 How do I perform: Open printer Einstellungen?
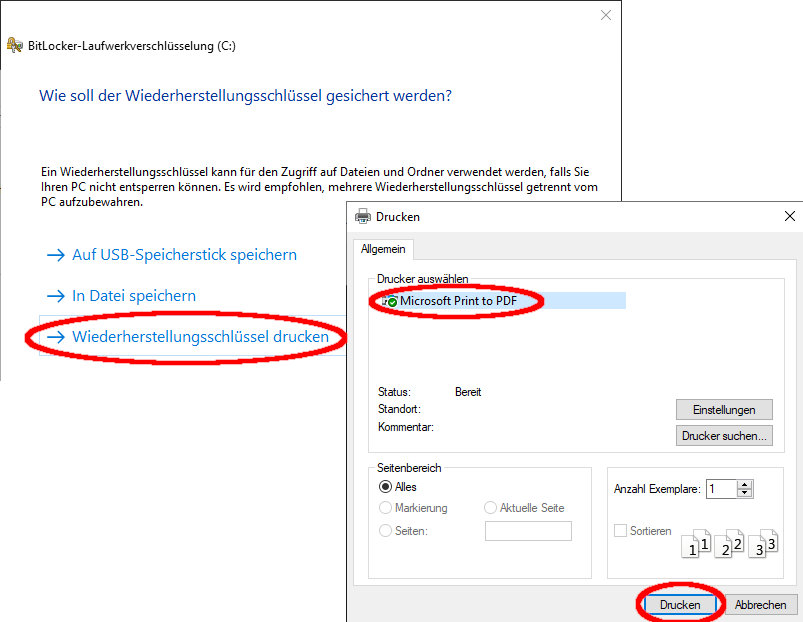coord(724,410)
